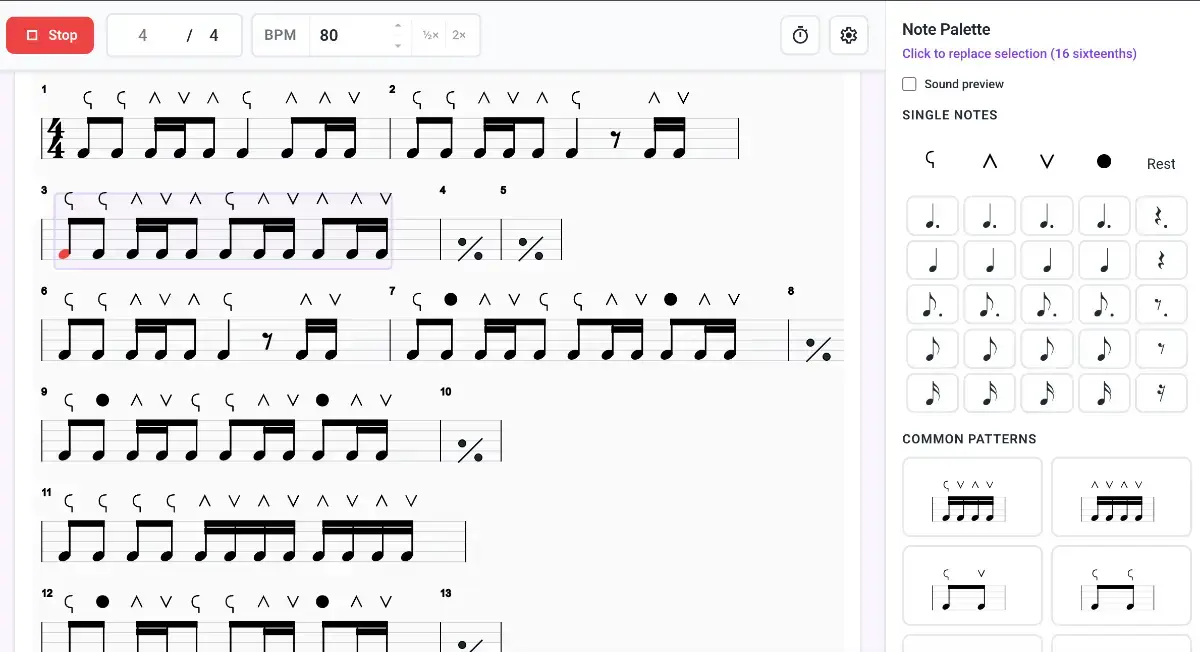Choose the ς ∨ ∧ ∨ sixteenth pattern
The height and width of the screenshot is (652, 1200).
(972, 497)
